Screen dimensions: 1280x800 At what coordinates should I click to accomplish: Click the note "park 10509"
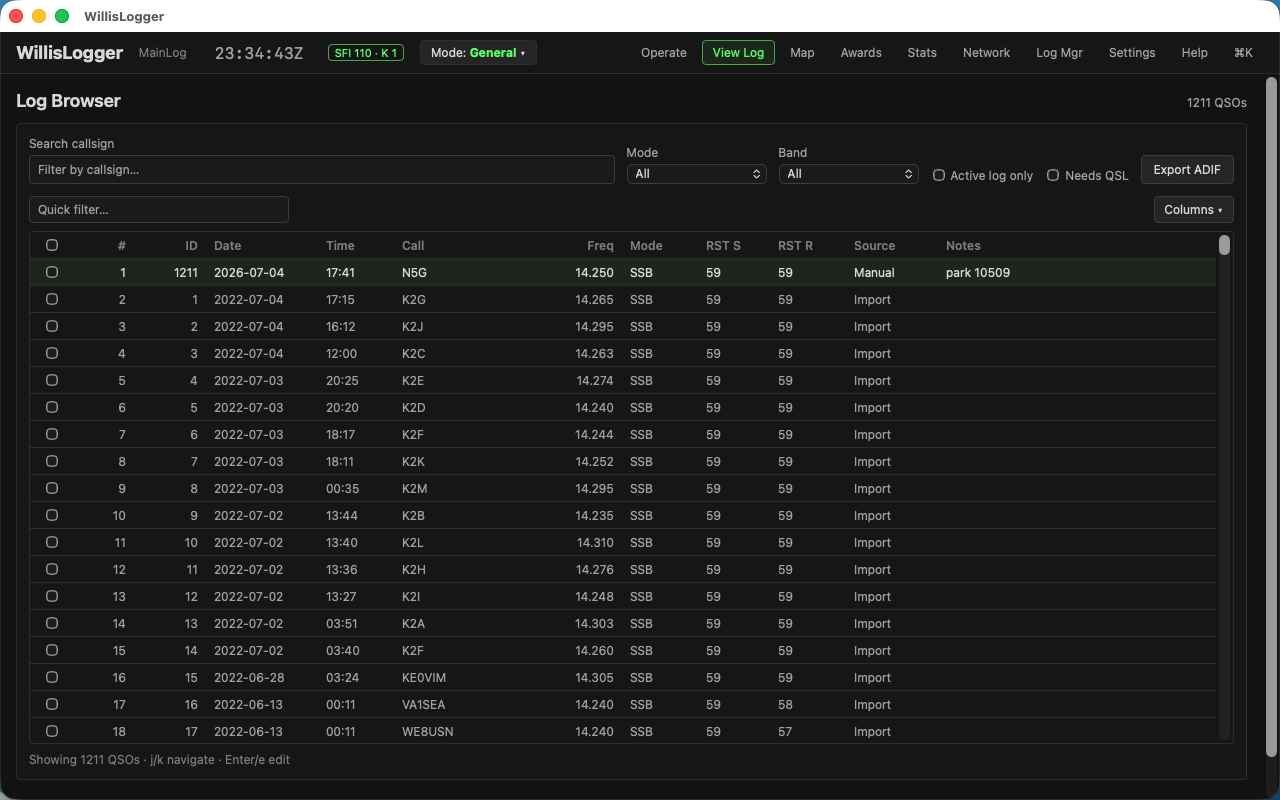click(978, 272)
